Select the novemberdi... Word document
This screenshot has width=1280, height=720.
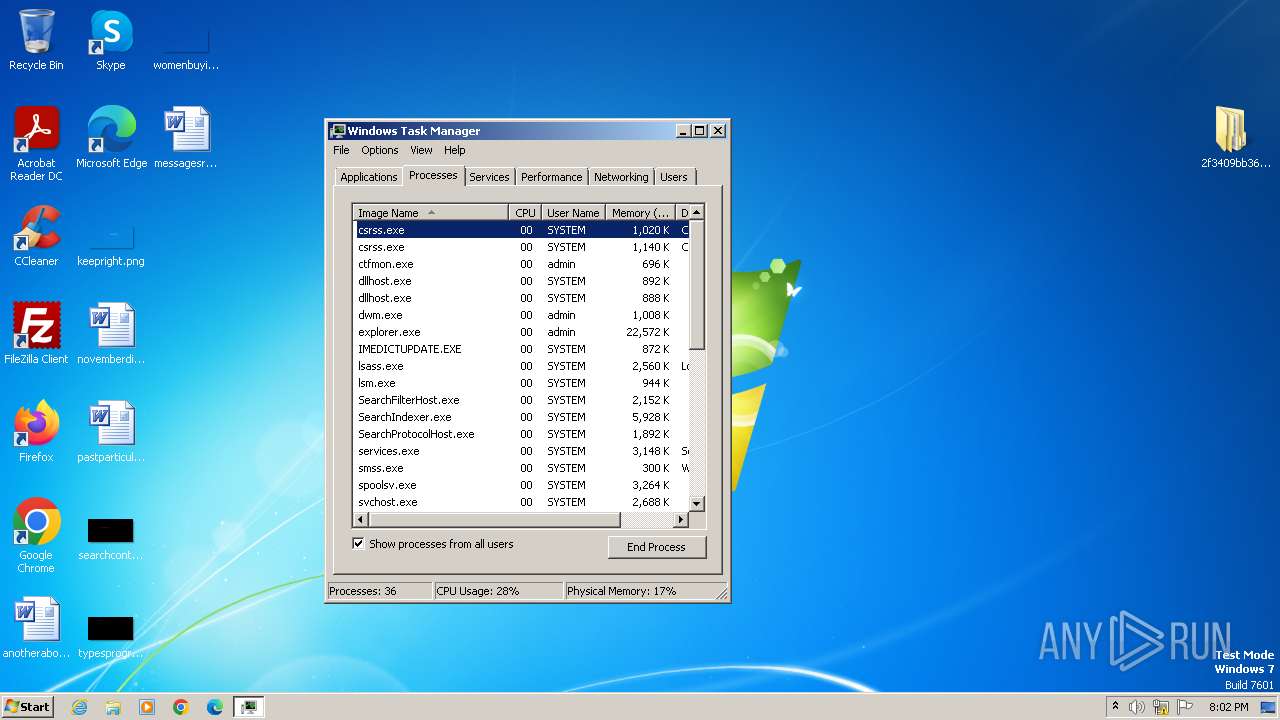coord(111,333)
